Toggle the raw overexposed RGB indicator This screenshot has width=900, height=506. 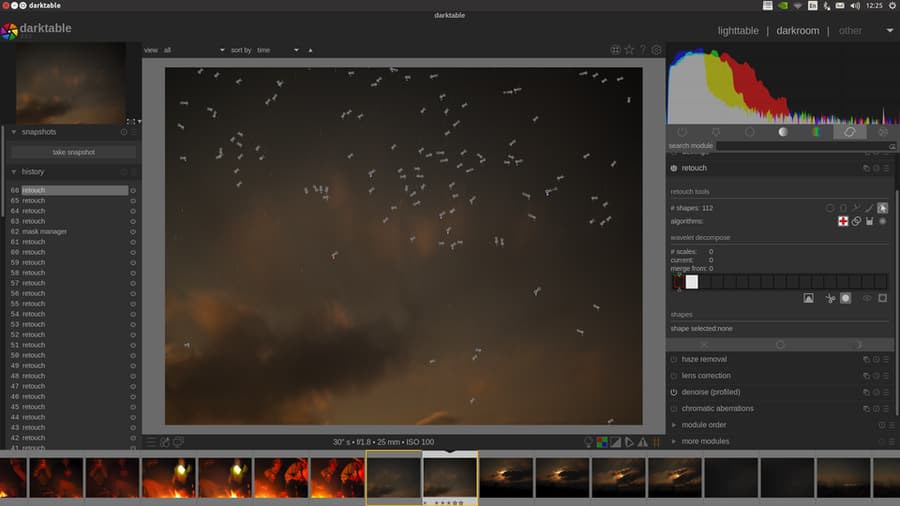click(602, 442)
